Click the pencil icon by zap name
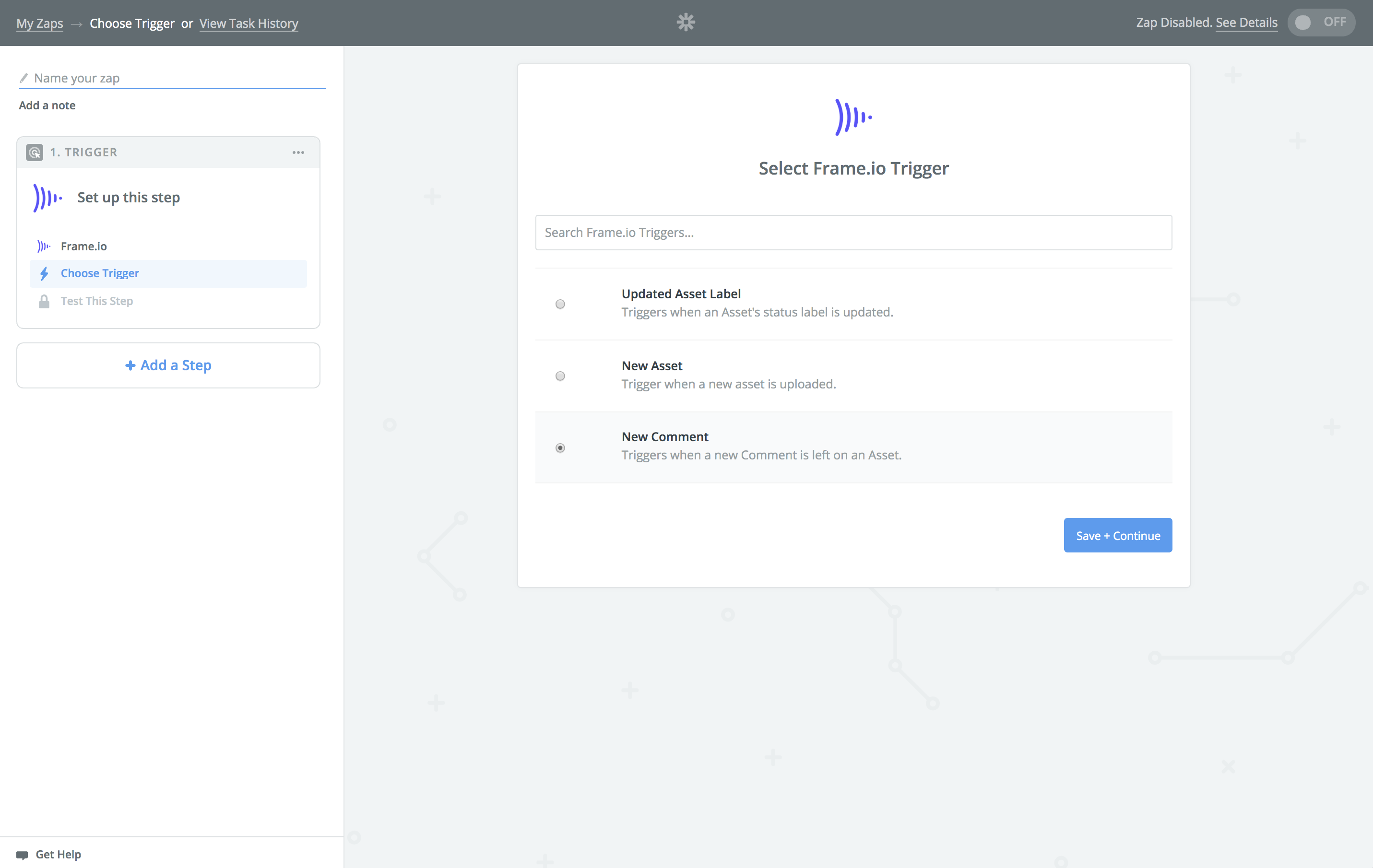Screen dimensions: 1373x868 click(x=24, y=78)
